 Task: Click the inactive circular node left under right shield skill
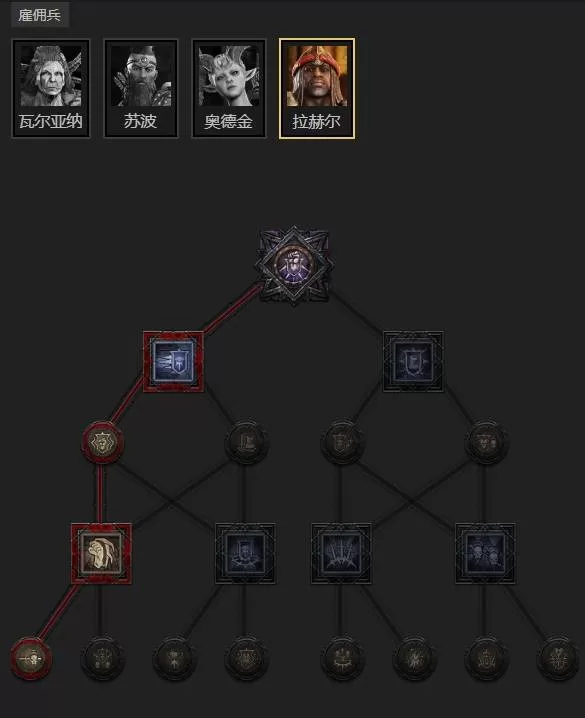[x=341, y=442]
